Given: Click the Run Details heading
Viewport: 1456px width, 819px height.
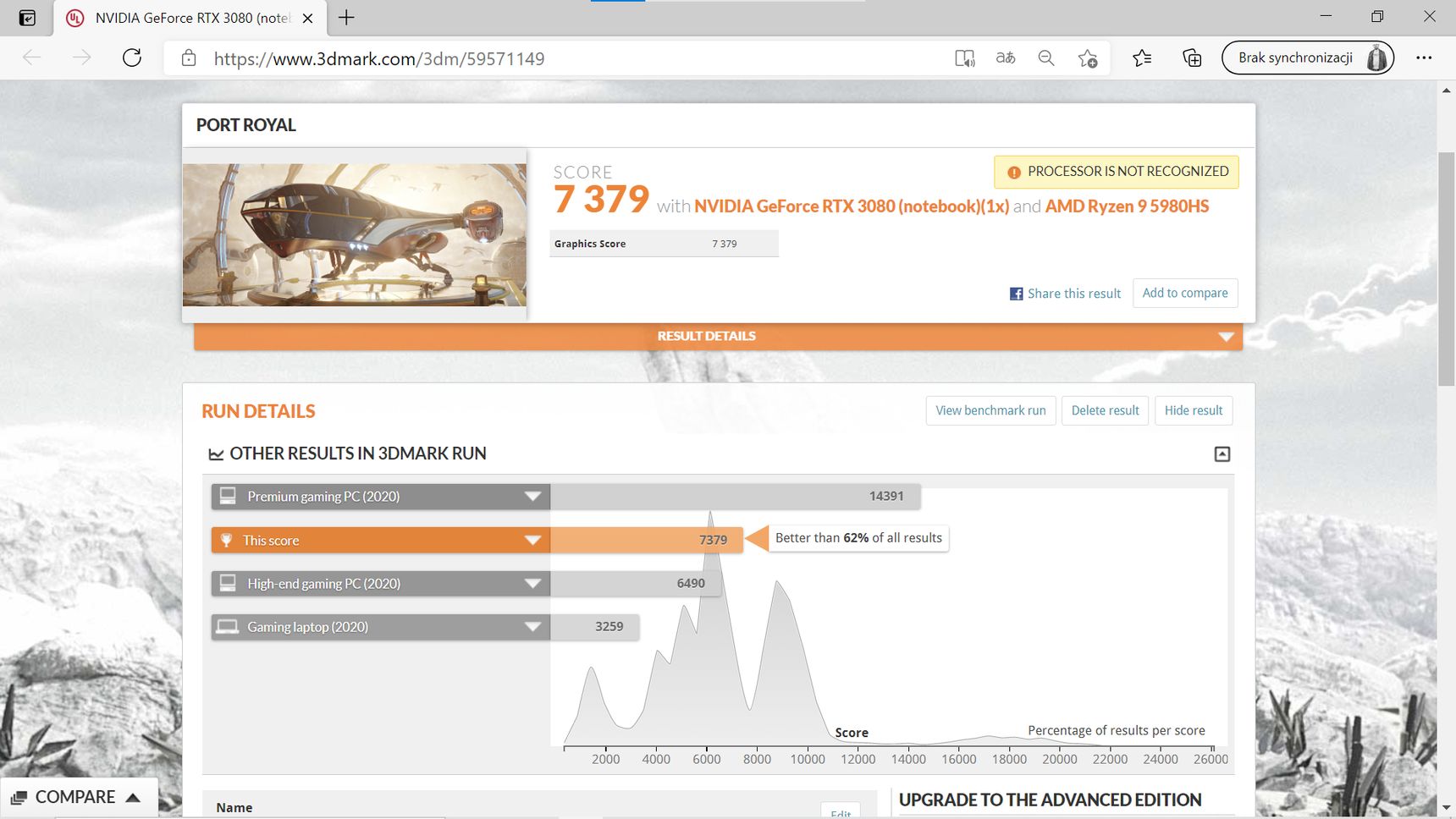Looking at the screenshot, I should 258,411.
